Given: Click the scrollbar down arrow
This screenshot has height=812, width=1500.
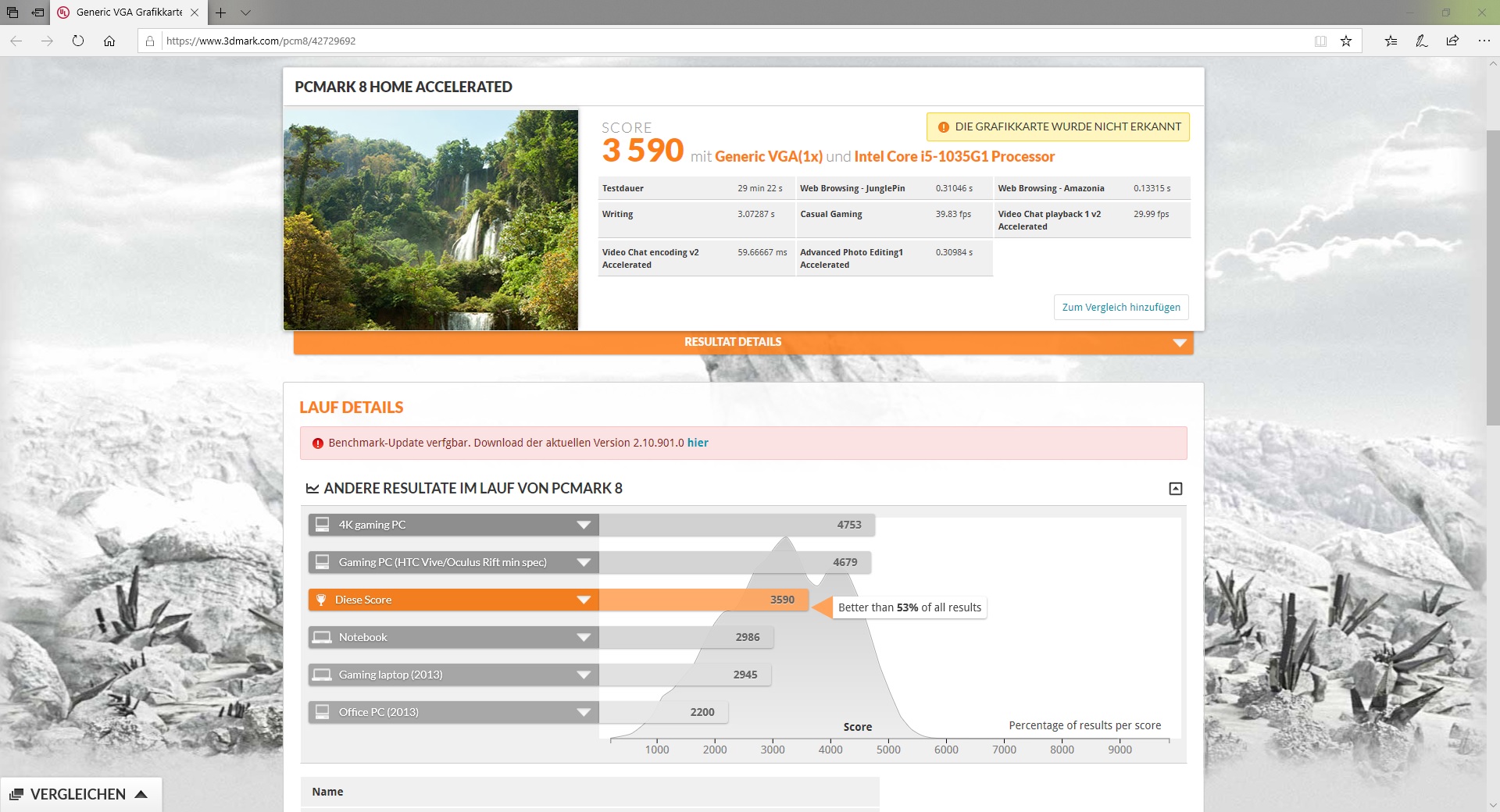Looking at the screenshot, I should 1492,804.
